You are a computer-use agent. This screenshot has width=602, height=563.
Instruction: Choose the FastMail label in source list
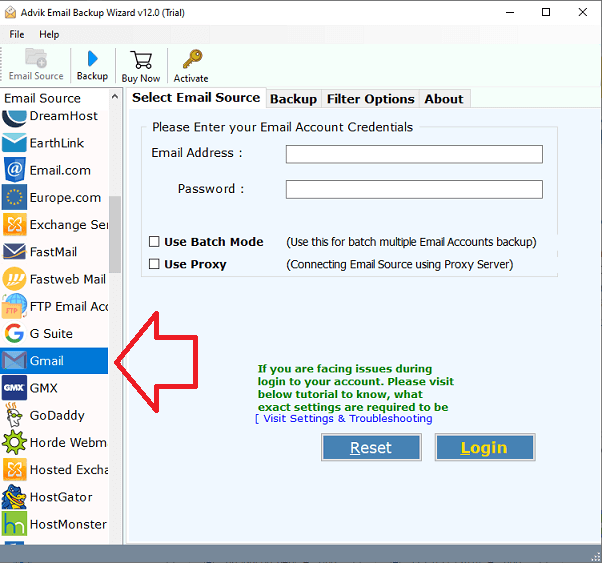(53, 252)
